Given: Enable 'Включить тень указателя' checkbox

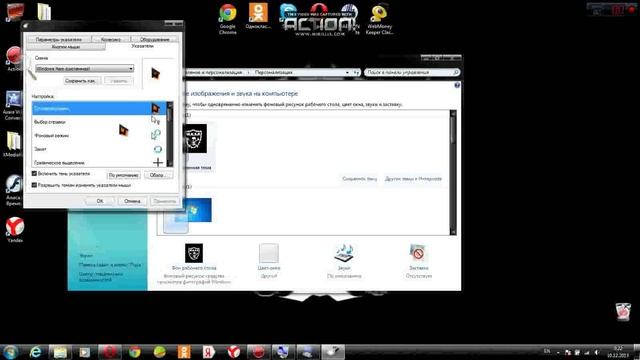Looking at the screenshot, I should tap(34, 173).
